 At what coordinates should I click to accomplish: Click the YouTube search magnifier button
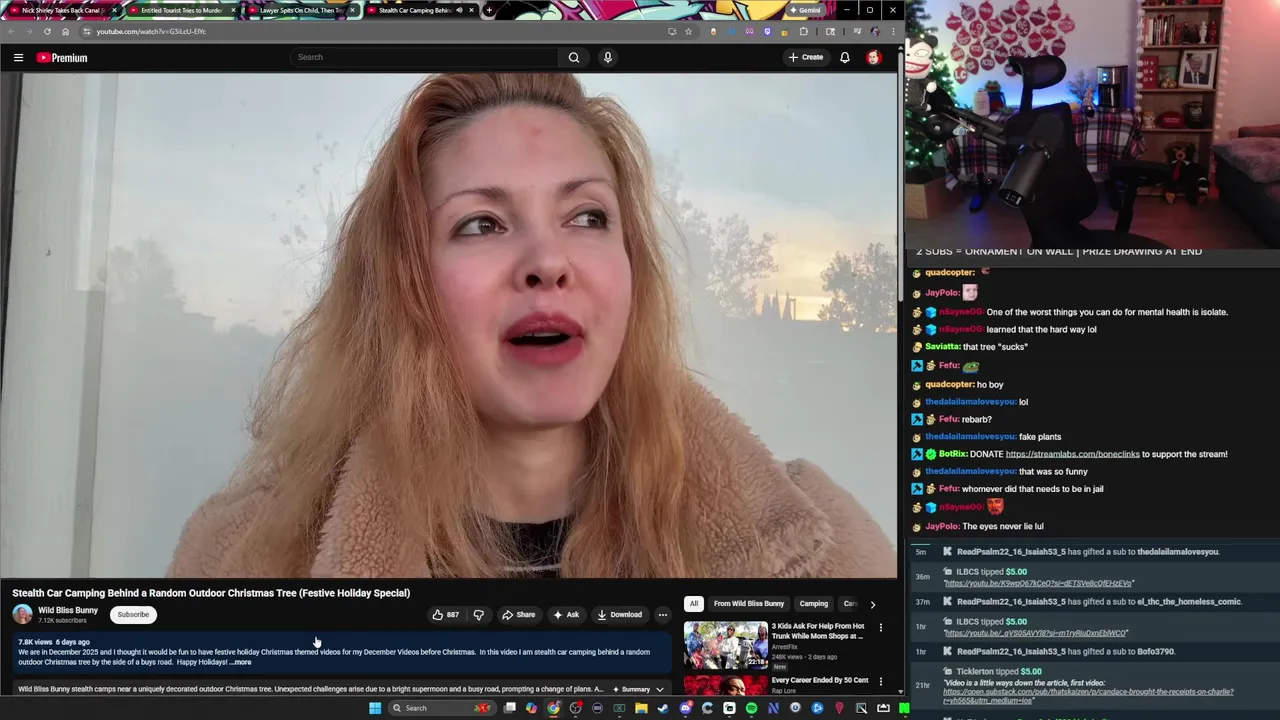(574, 57)
